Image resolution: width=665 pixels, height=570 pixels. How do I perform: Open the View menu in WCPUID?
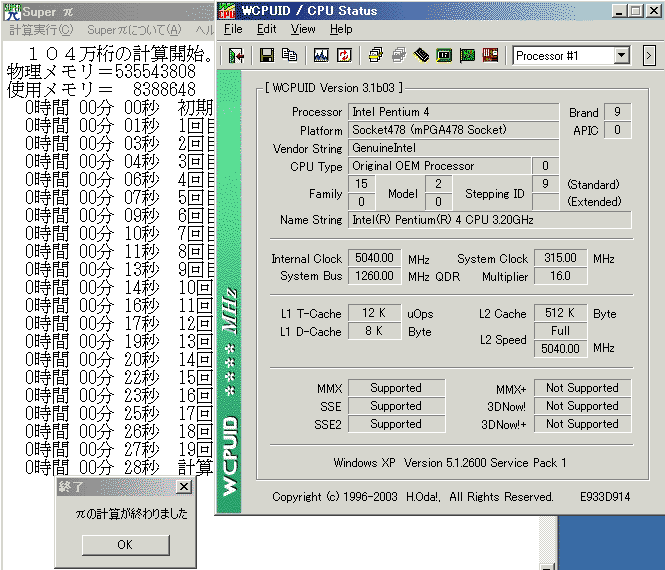tap(301, 30)
